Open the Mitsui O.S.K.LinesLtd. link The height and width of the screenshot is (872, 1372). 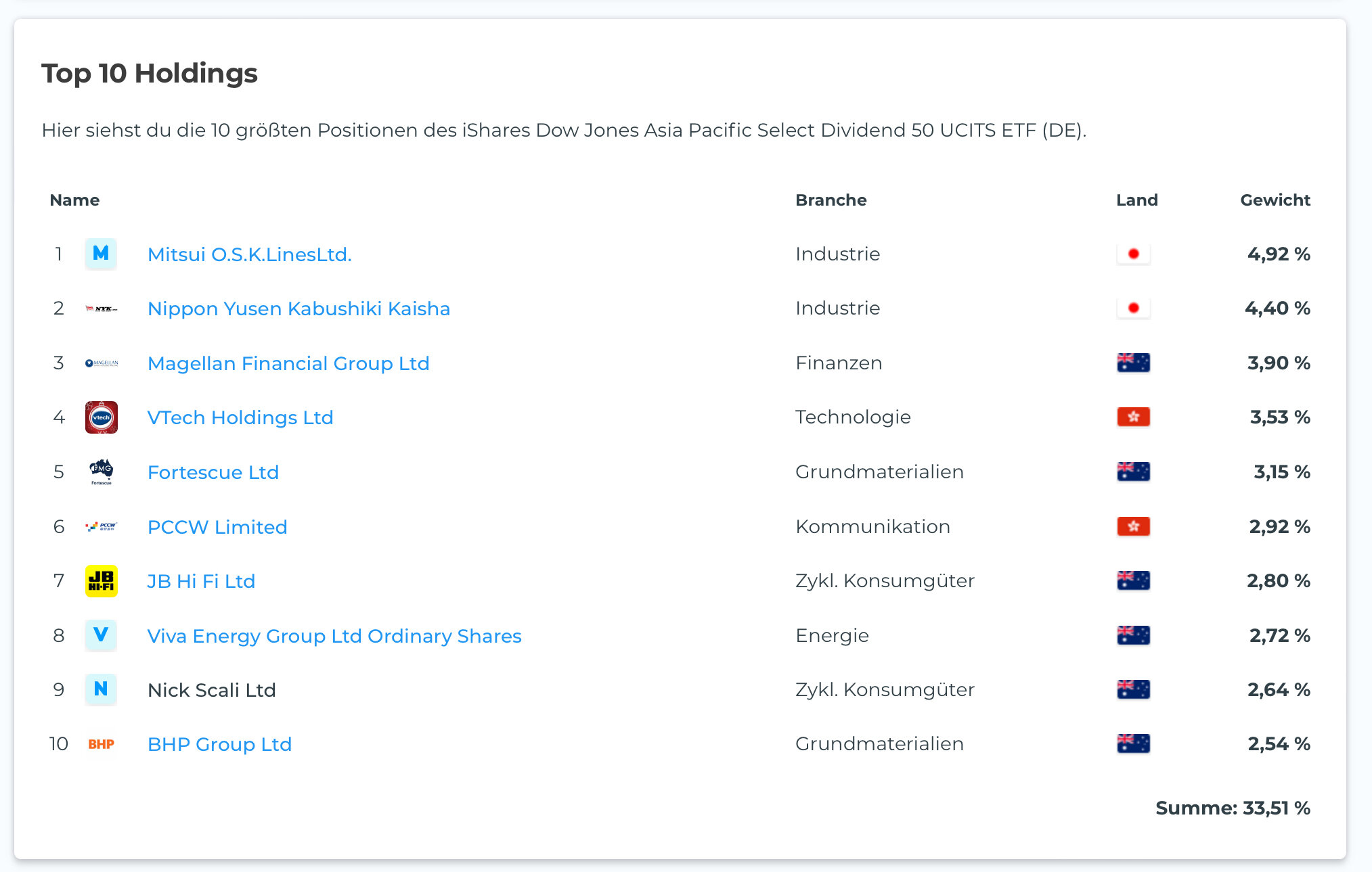[249, 254]
